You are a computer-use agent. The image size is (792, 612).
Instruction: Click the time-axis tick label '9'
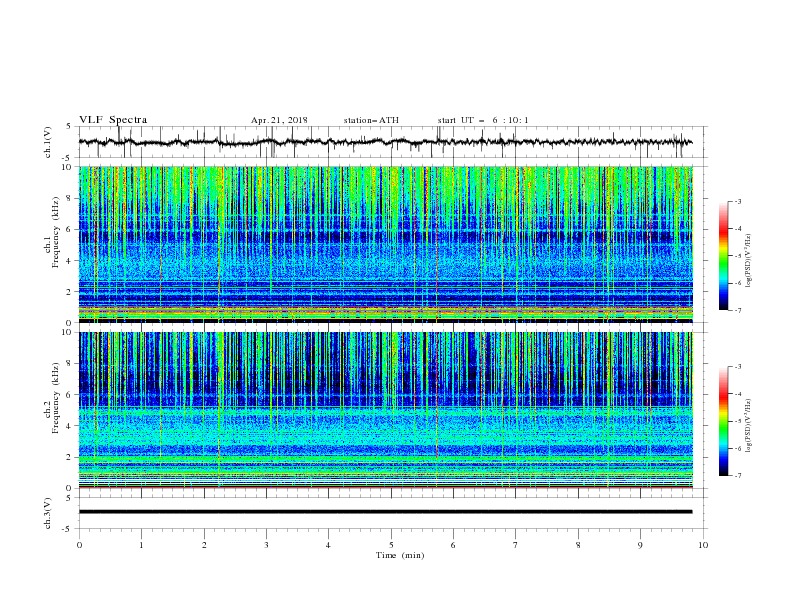(640, 545)
